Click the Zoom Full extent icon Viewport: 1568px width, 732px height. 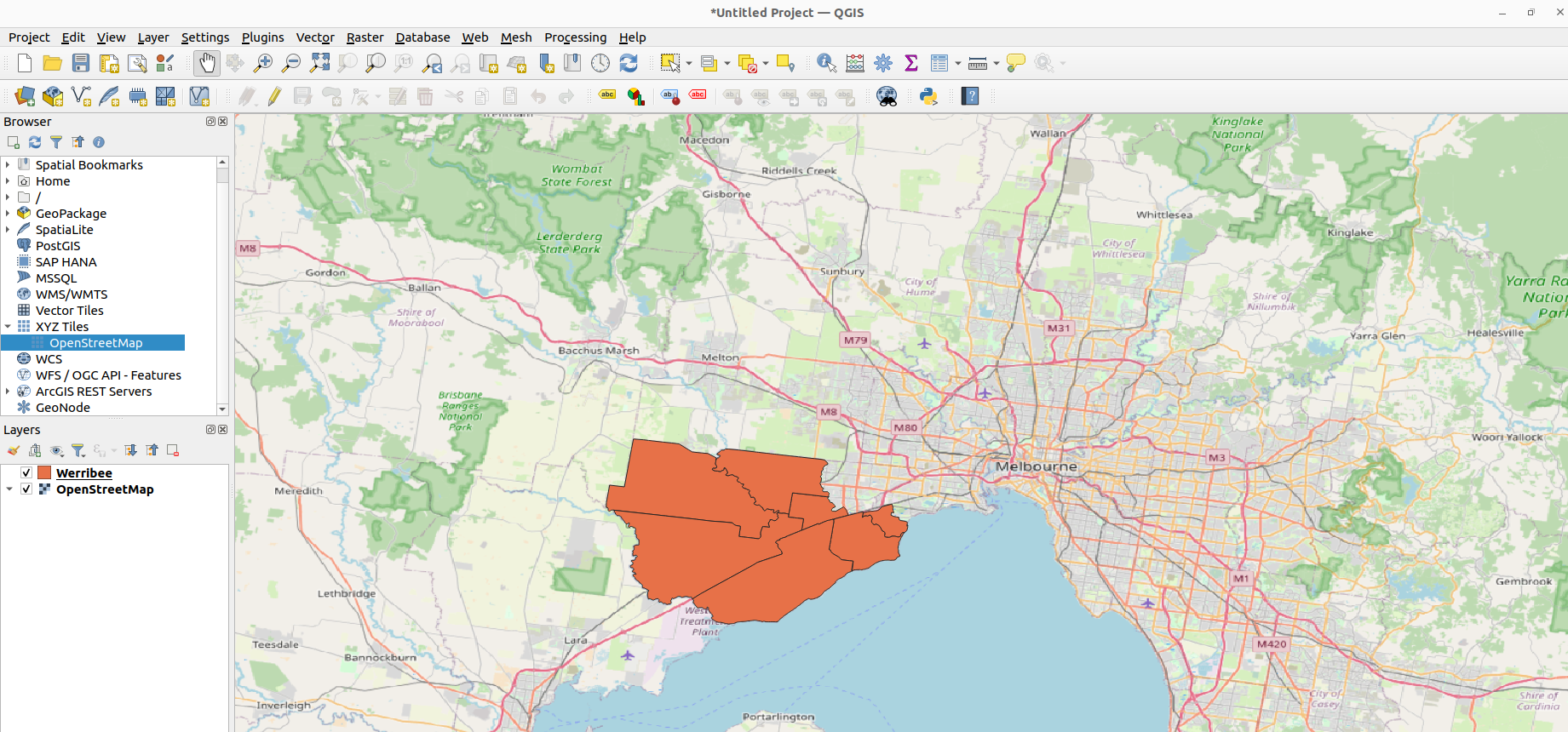319,63
